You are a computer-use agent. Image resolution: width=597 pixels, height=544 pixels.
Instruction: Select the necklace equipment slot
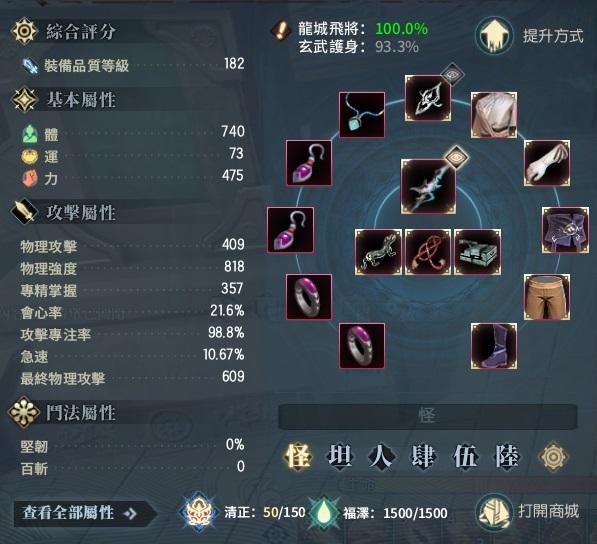[362, 115]
